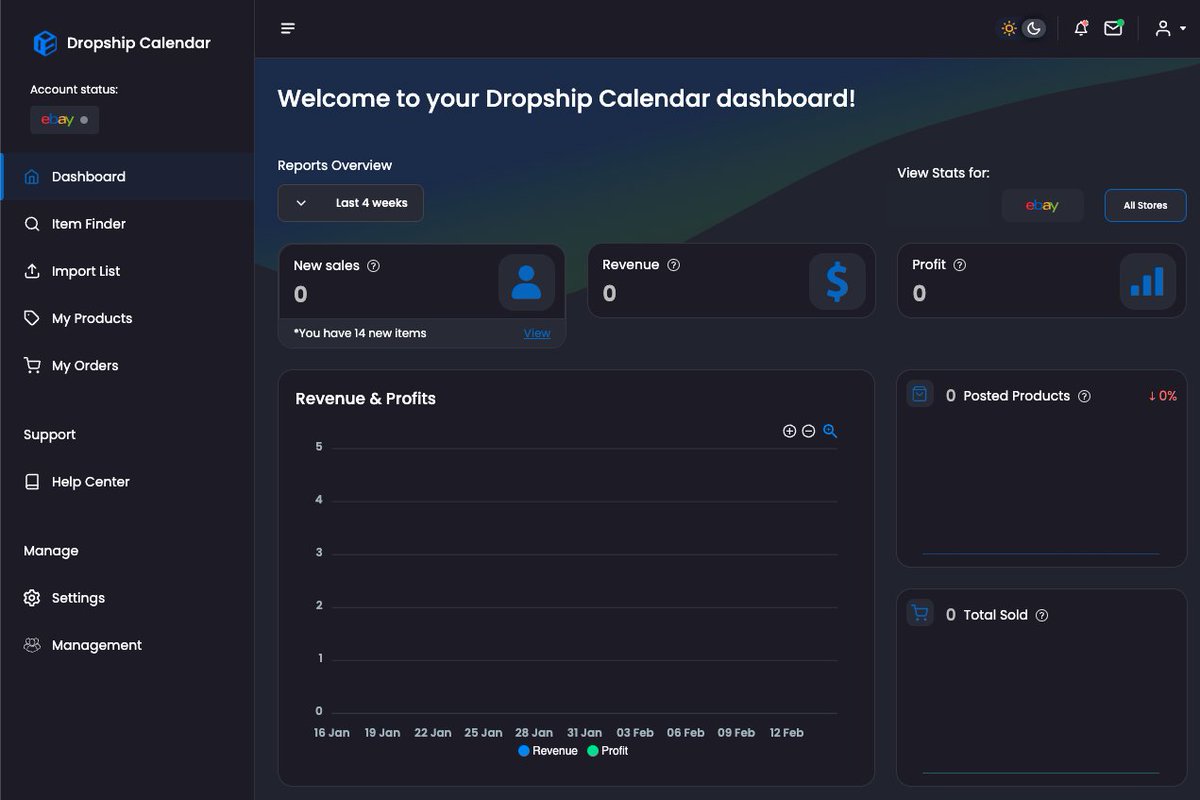
Task: Open Settings in sidebar
Action: [x=127, y=597]
